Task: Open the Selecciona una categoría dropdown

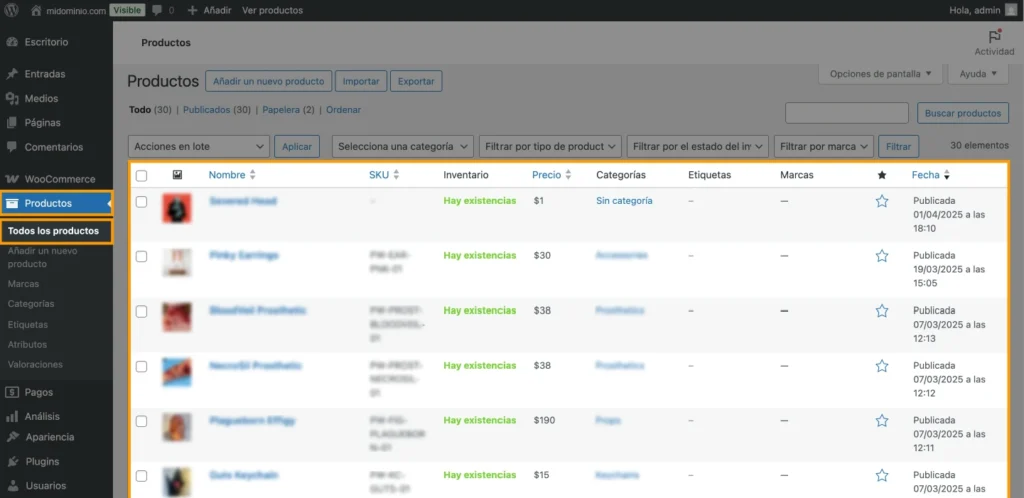Action: 403,147
